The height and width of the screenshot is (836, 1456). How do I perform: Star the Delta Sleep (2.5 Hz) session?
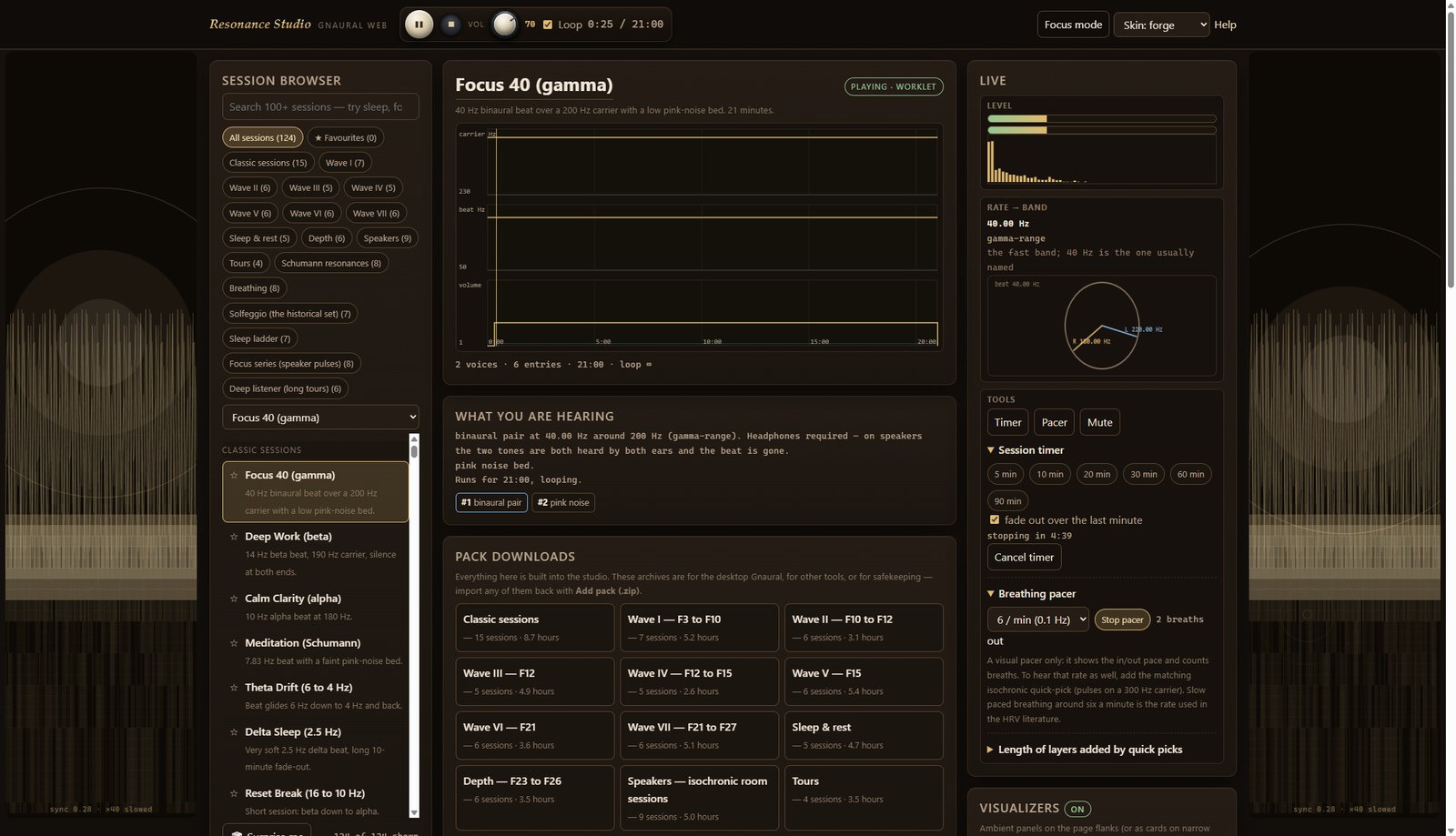[234, 732]
